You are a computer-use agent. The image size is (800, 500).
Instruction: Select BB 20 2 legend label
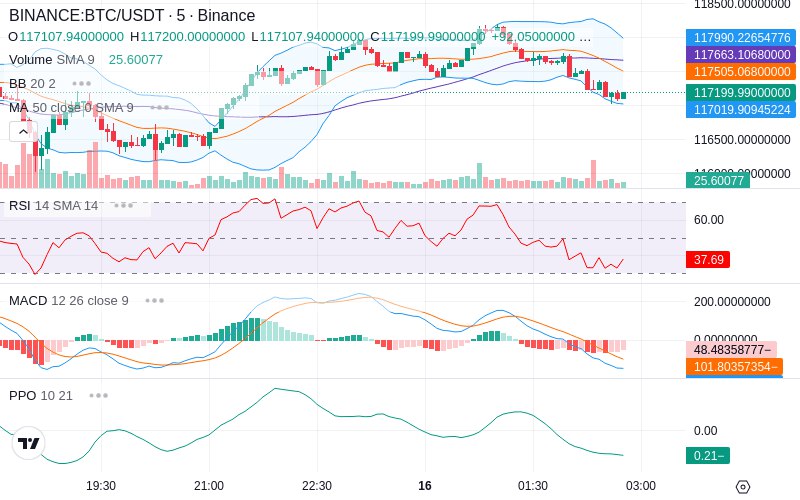tap(32, 84)
